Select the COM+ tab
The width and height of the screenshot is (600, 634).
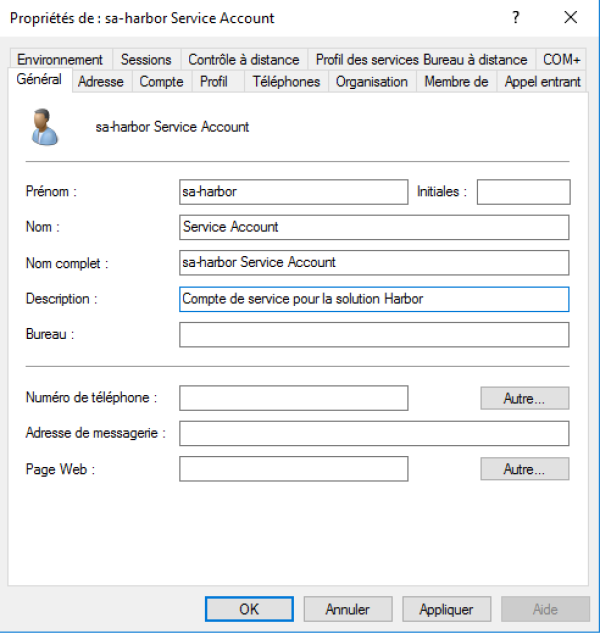(562, 60)
